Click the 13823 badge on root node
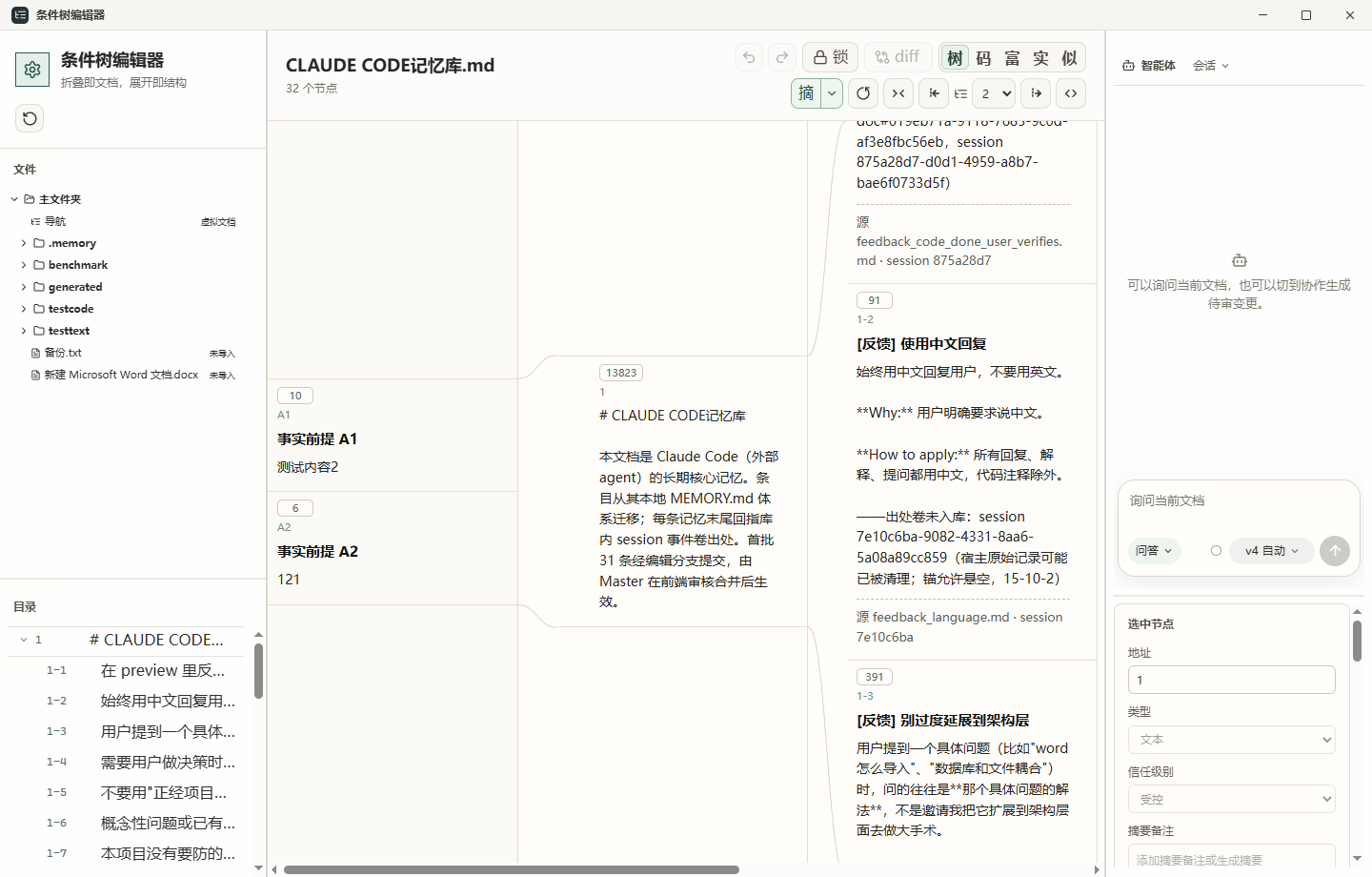The width and height of the screenshot is (1372, 877). [x=621, y=373]
